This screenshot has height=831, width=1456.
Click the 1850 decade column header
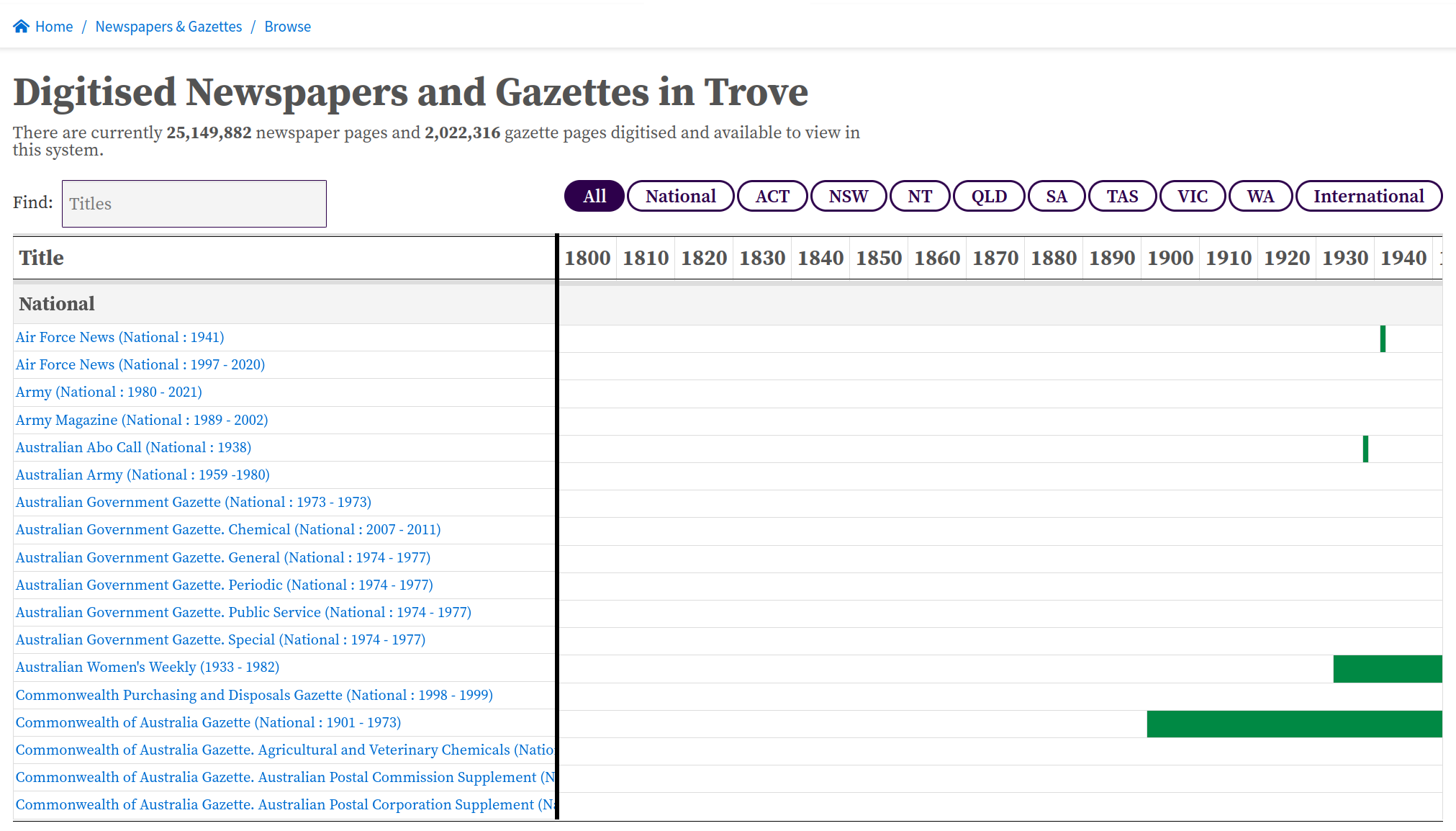[x=879, y=258]
